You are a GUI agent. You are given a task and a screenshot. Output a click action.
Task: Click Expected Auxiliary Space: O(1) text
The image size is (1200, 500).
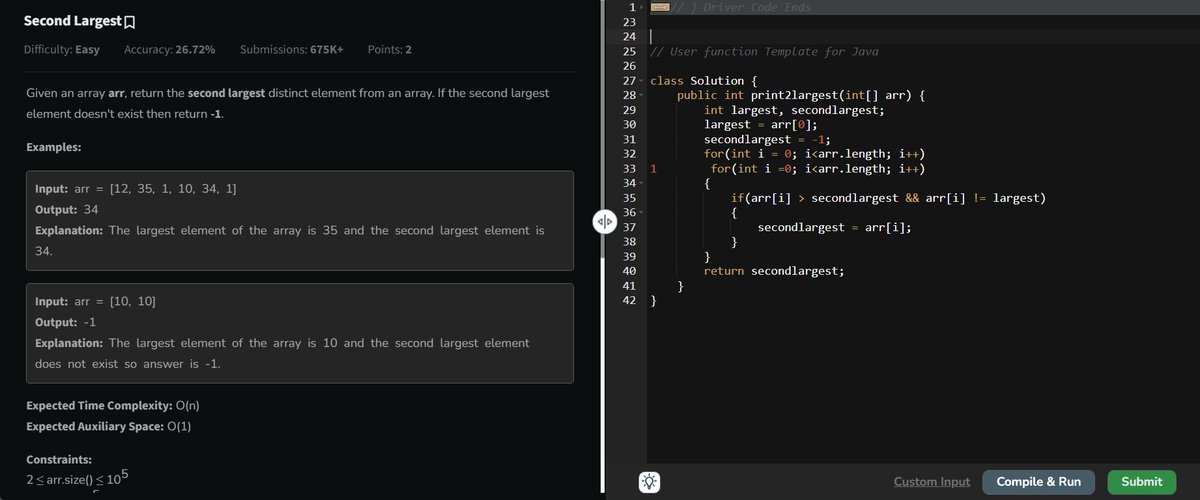pos(109,427)
